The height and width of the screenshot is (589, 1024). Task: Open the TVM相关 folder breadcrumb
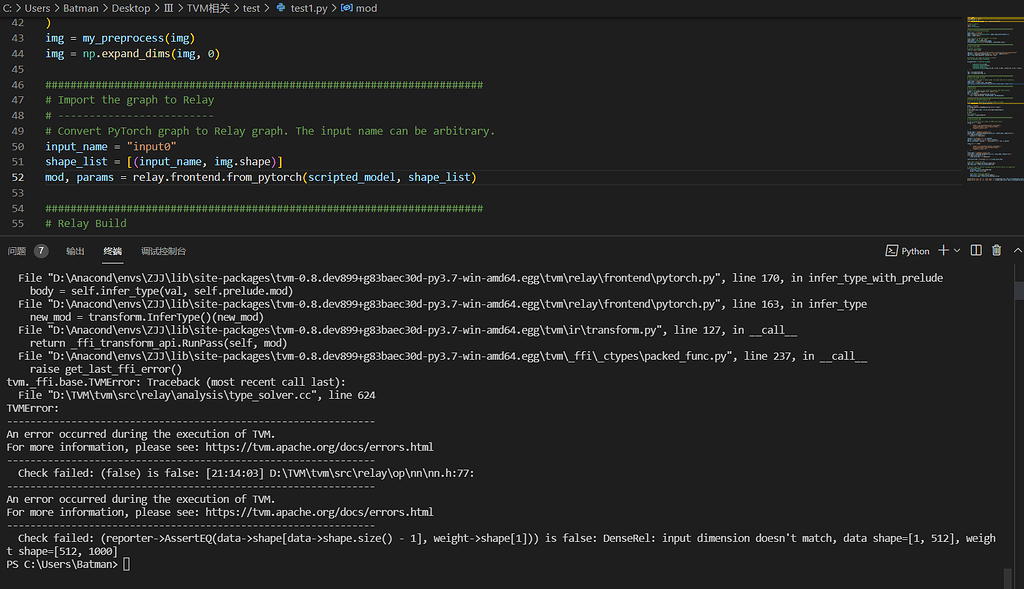[208, 8]
